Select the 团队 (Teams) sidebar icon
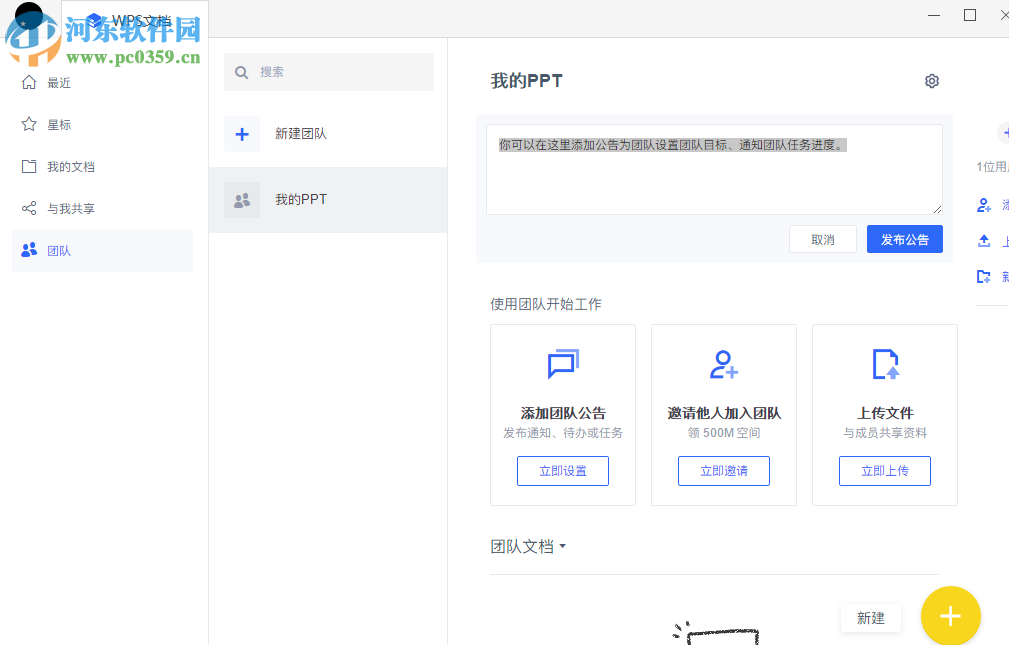The image size is (1009, 645). point(28,250)
